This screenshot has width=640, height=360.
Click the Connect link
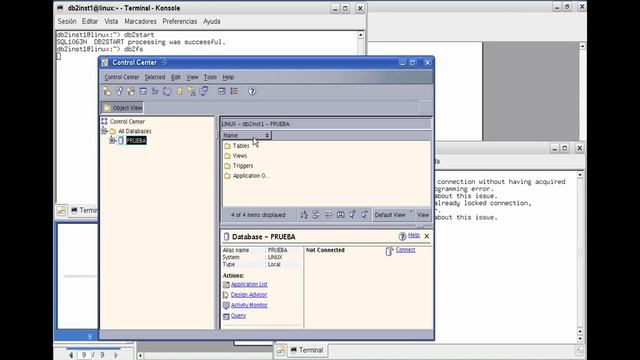click(405, 250)
